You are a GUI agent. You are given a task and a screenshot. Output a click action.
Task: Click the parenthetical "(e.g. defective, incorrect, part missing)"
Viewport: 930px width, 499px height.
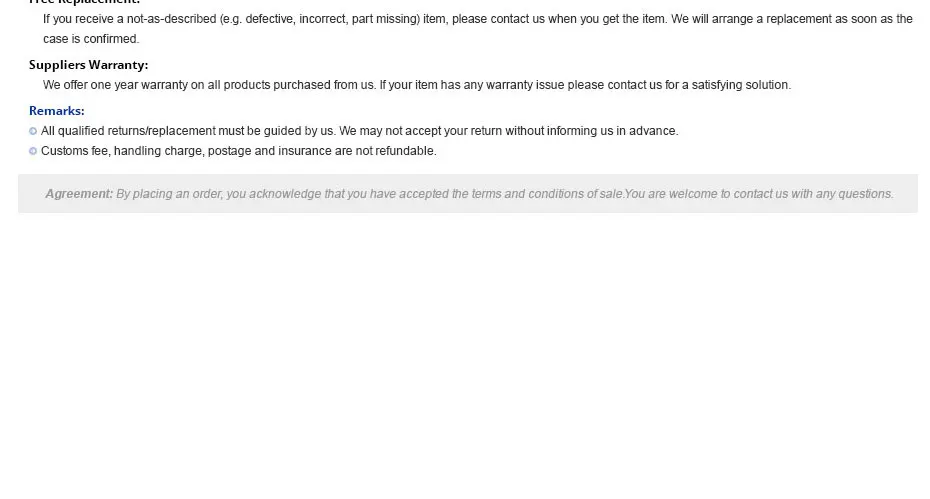(320, 19)
